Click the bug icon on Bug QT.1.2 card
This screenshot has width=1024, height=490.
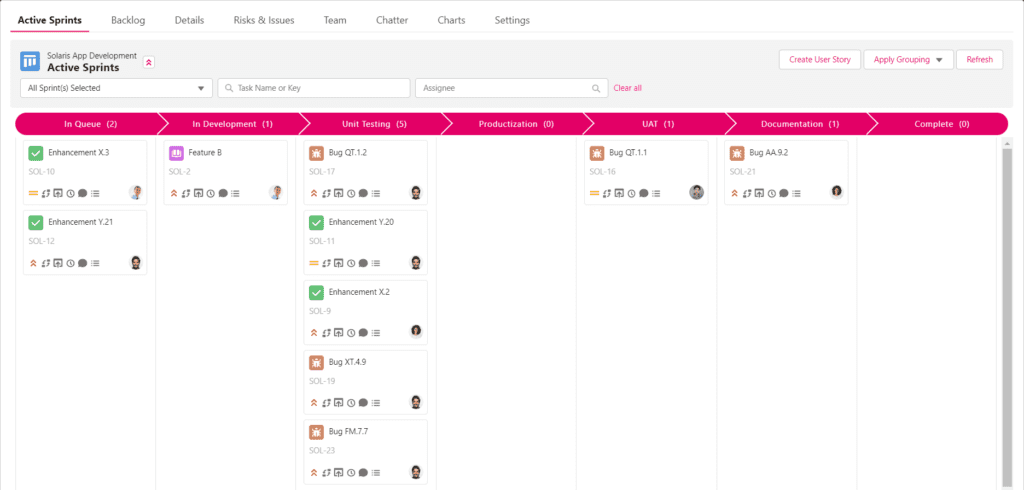[316, 153]
